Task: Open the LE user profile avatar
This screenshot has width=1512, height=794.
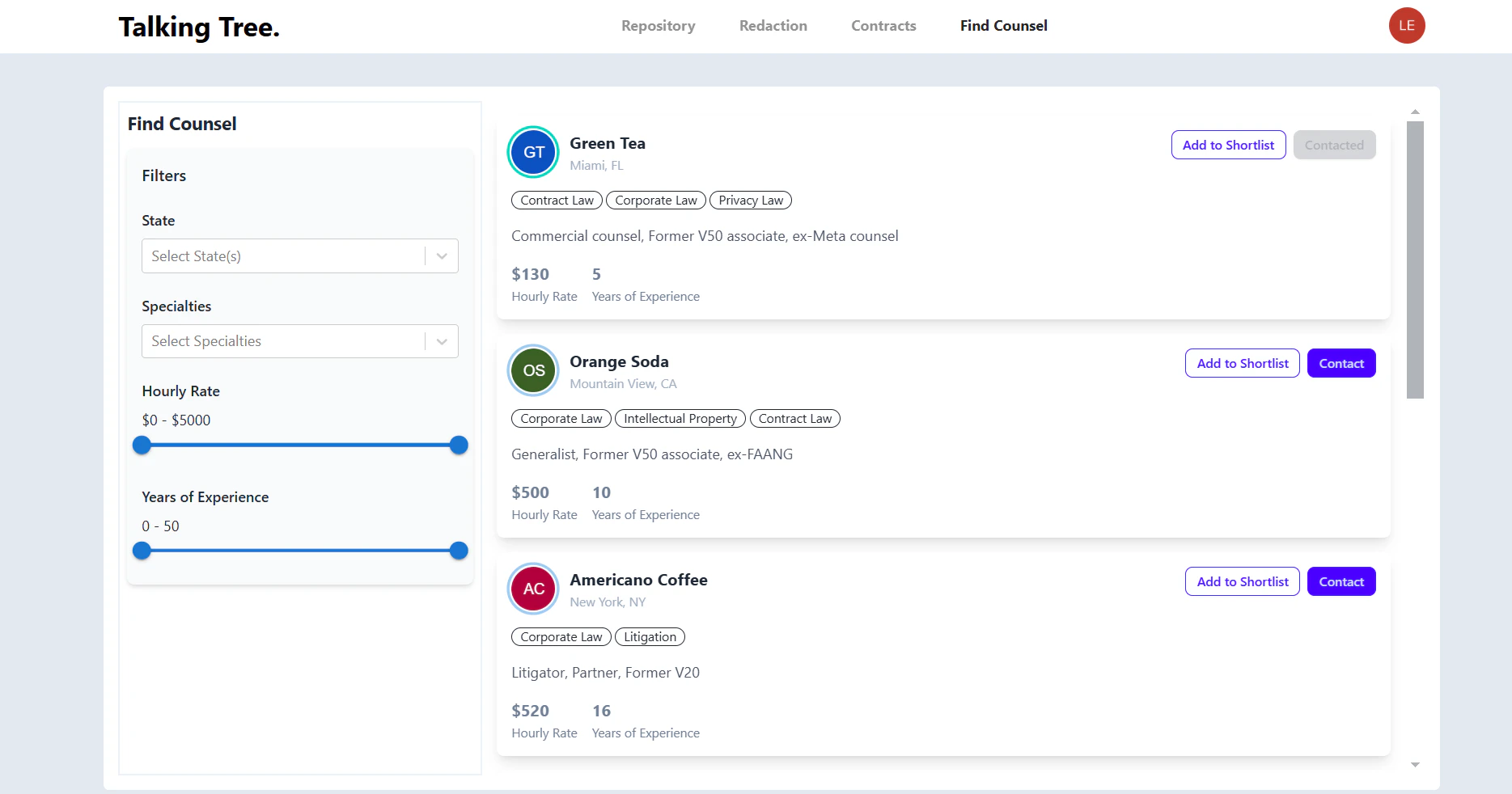Action: click(1407, 26)
